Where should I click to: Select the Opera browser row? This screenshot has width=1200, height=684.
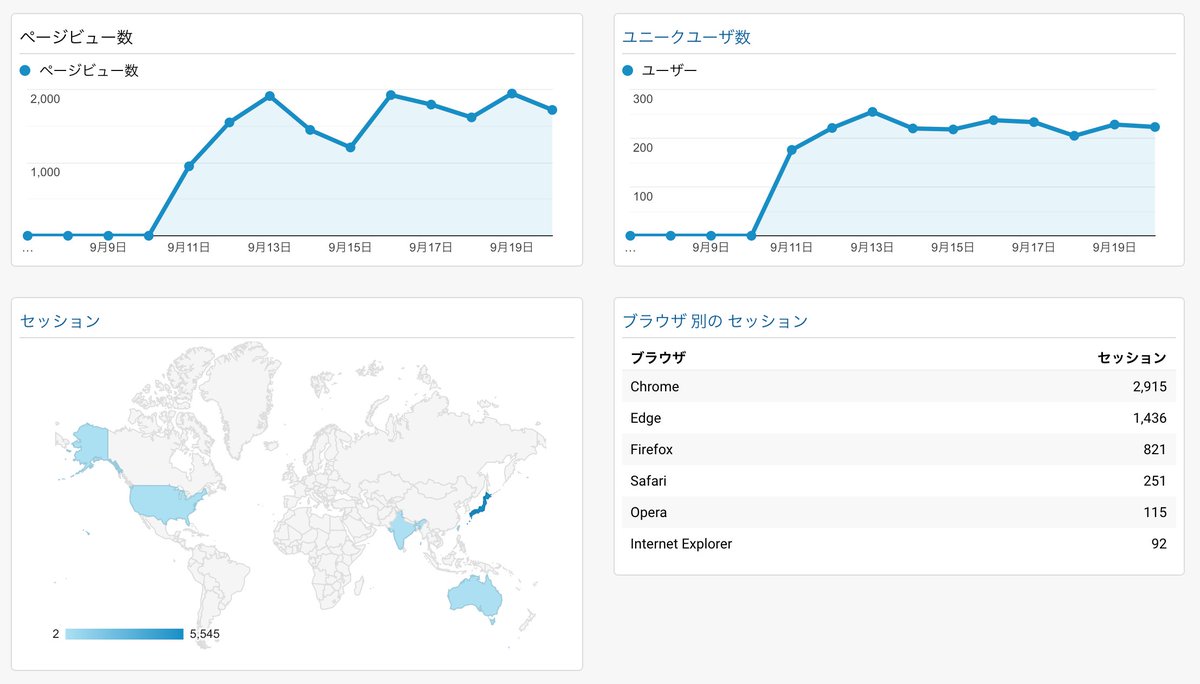(x=898, y=513)
